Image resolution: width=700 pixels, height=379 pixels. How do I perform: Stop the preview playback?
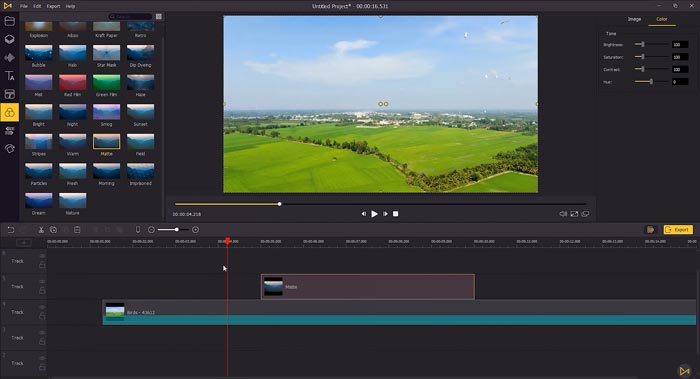(396, 214)
